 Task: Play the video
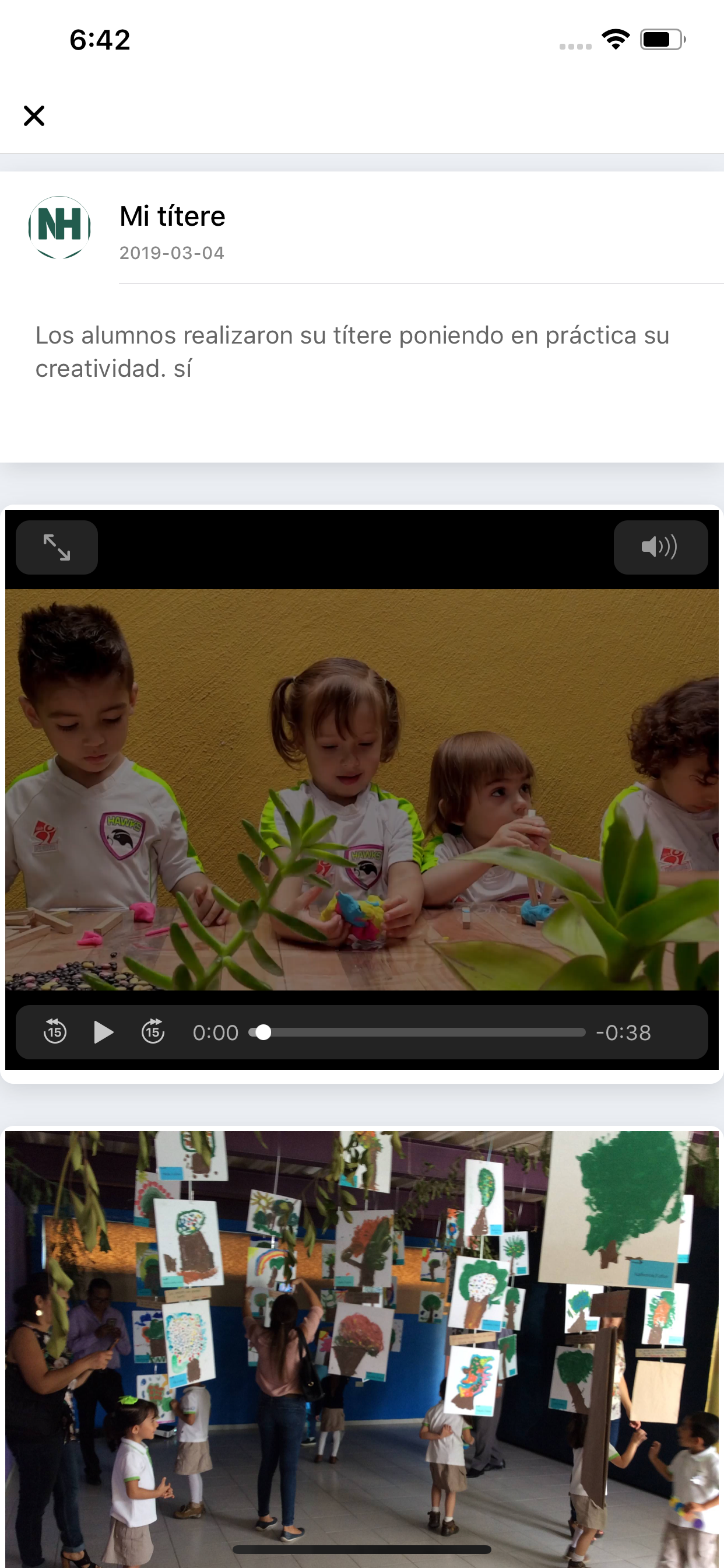click(104, 1032)
